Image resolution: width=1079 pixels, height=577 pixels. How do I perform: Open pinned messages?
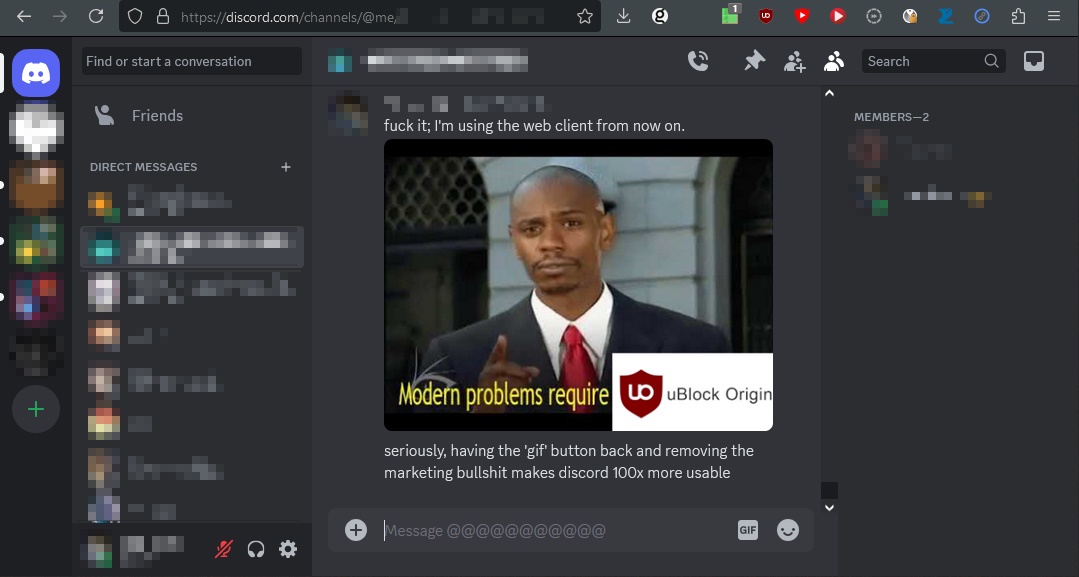[754, 61]
